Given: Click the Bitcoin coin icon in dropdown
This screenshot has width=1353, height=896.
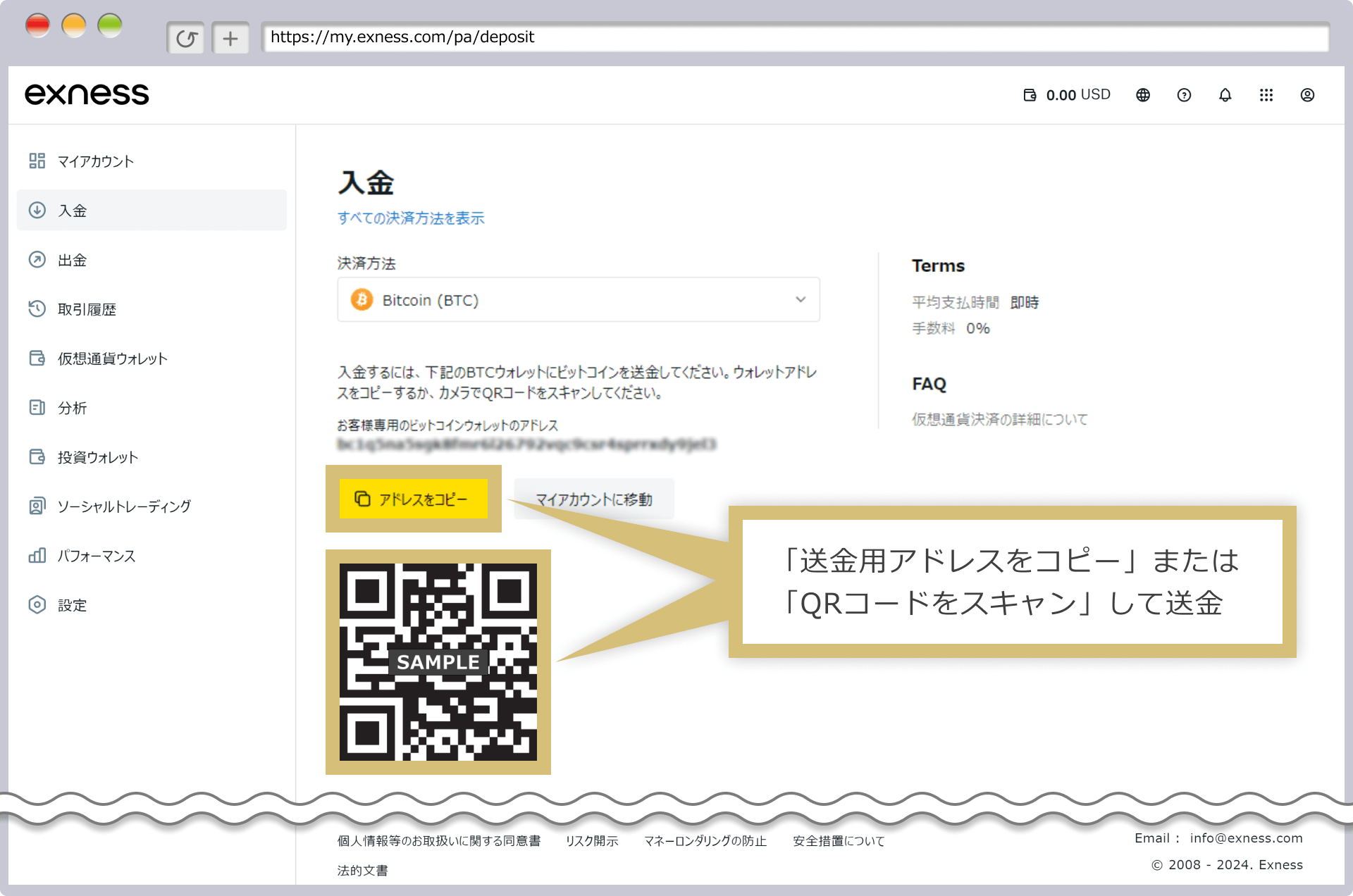Looking at the screenshot, I should [362, 300].
